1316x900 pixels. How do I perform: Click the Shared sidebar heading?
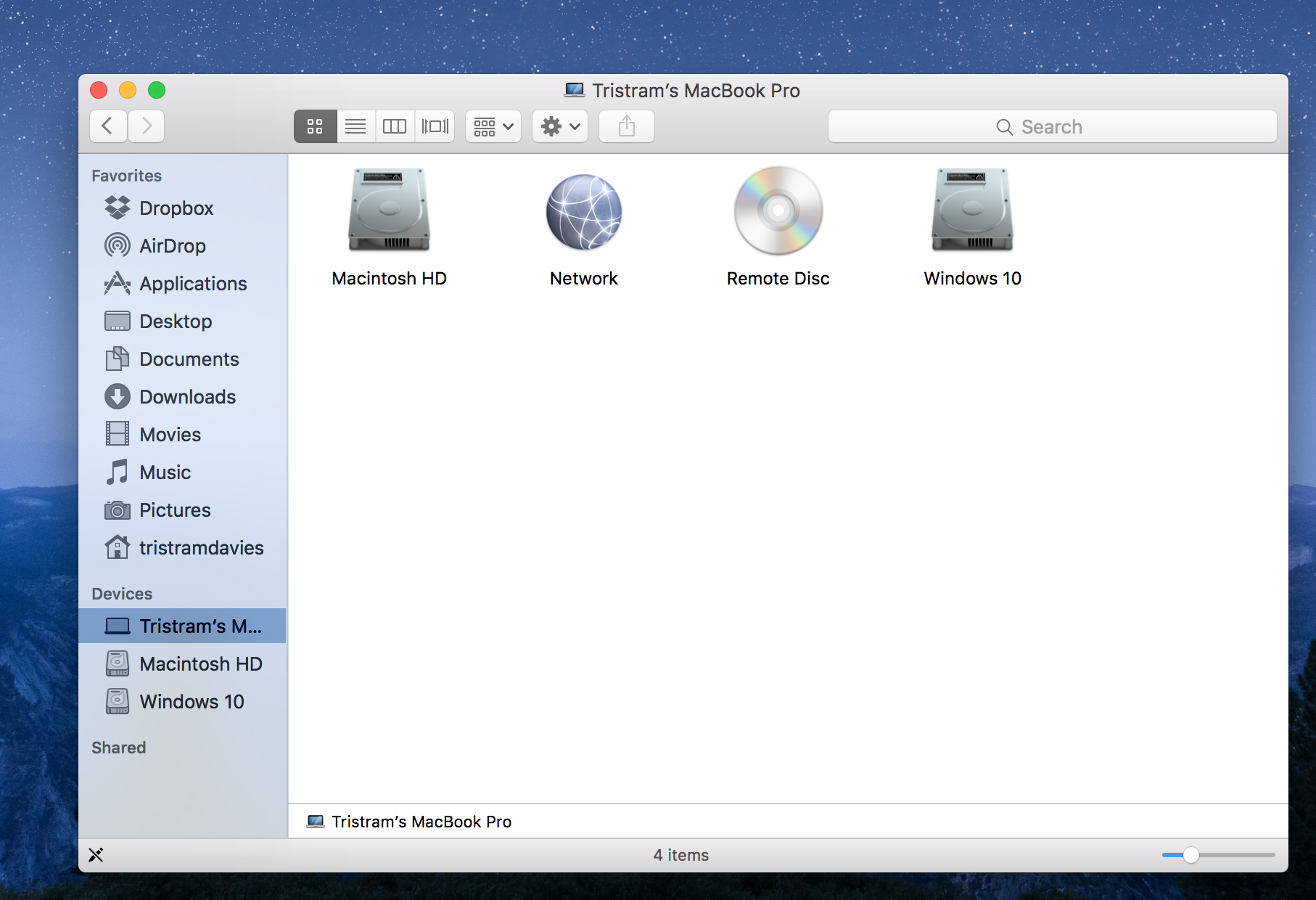pos(118,748)
